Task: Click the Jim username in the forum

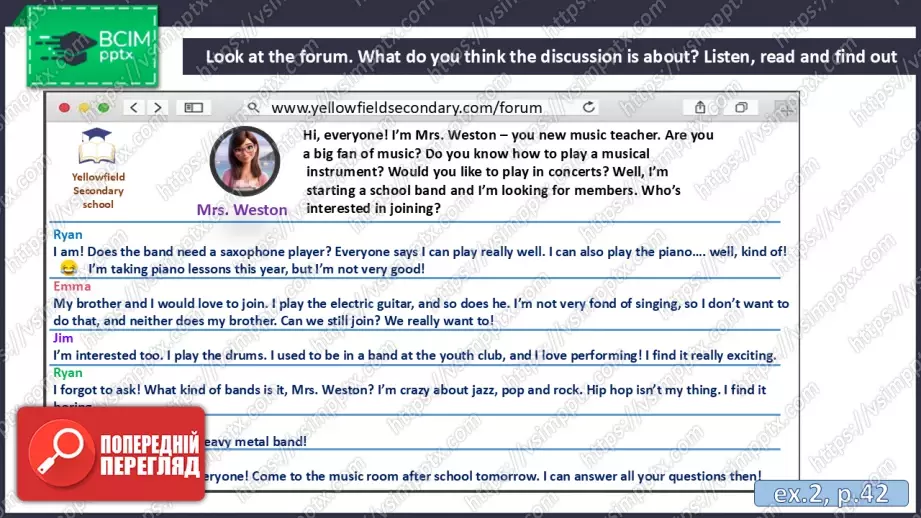Action: (62, 338)
